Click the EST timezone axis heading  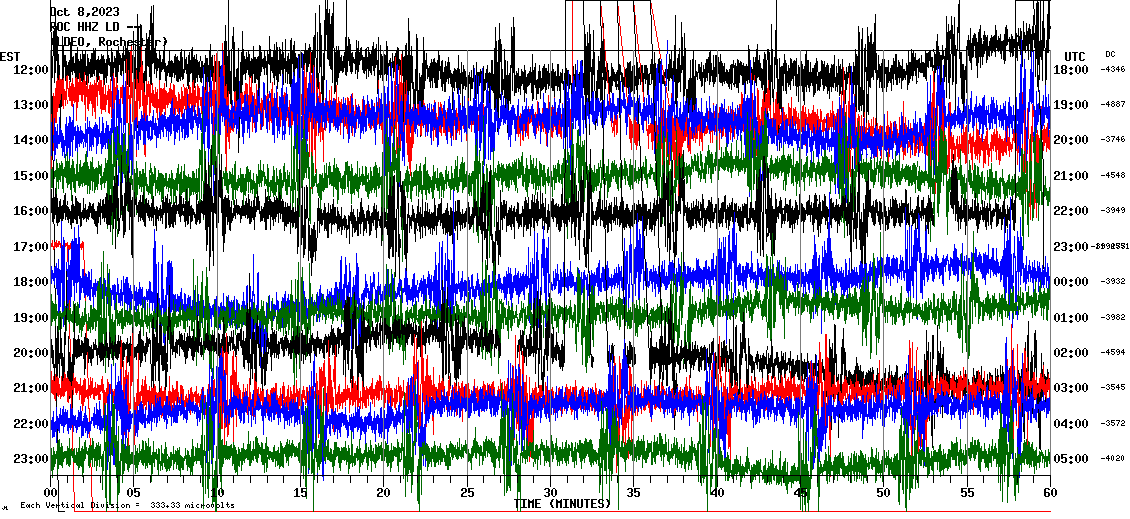[10, 56]
